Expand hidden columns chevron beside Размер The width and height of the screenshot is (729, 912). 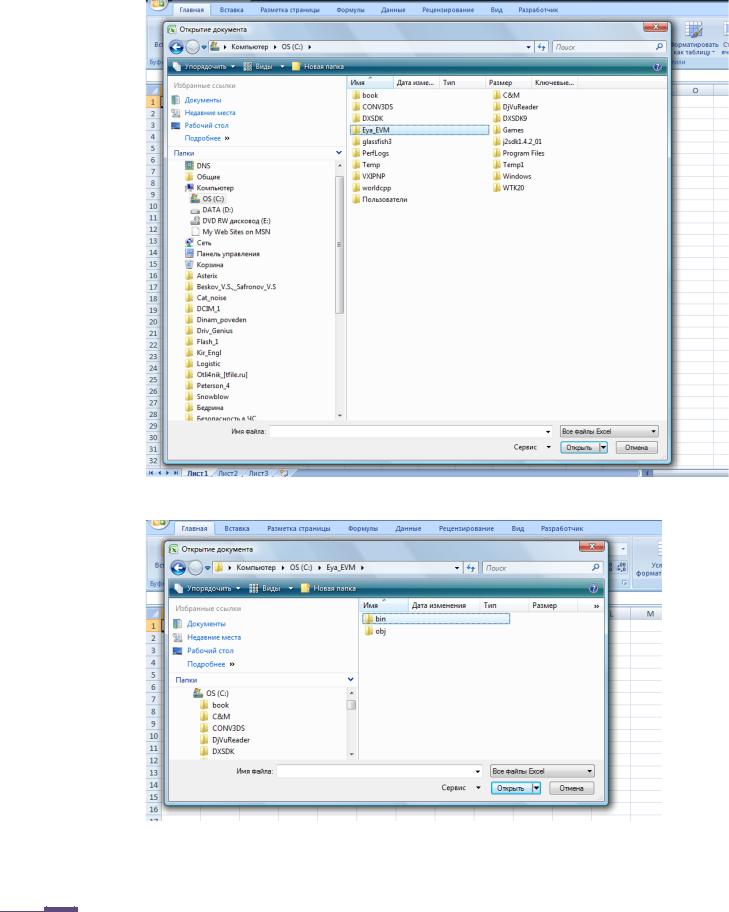tap(596, 606)
